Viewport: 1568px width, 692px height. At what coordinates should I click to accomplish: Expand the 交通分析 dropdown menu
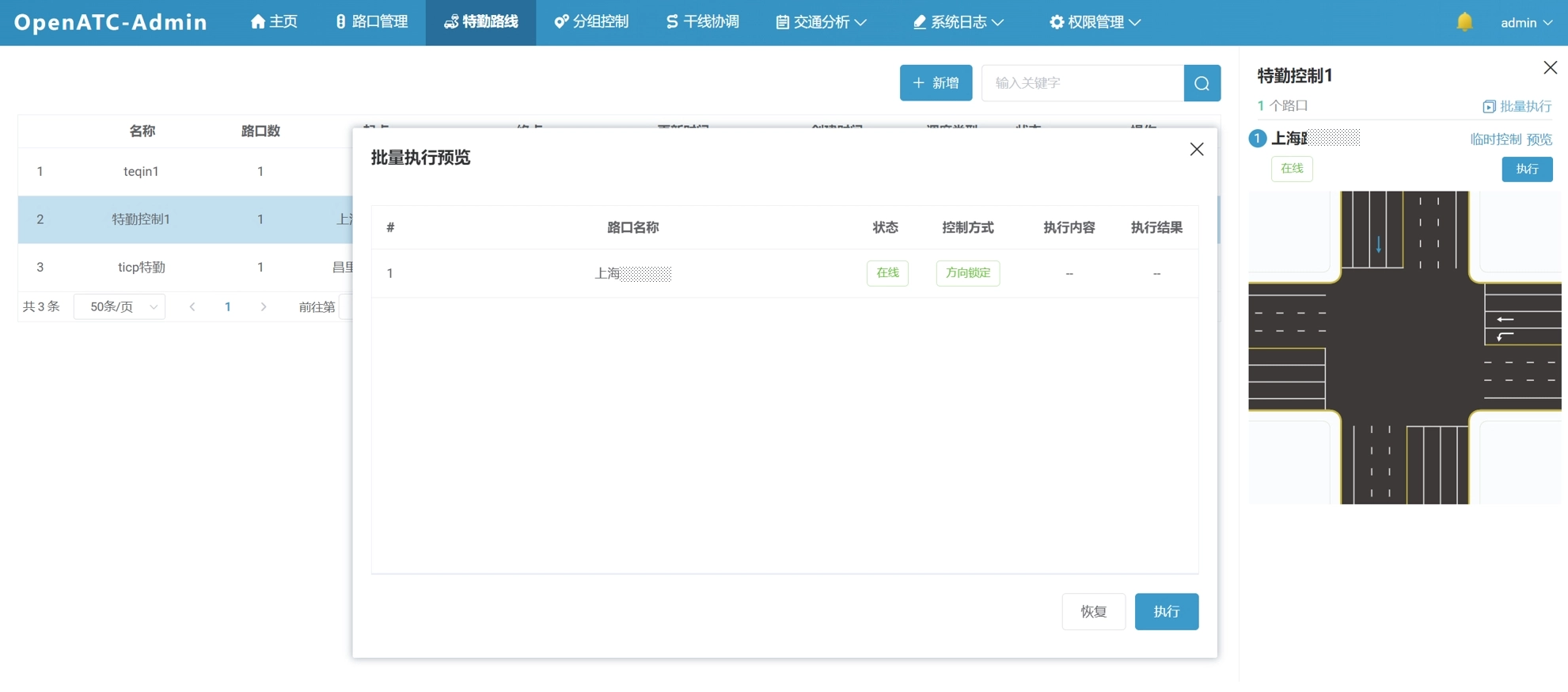[x=821, y=22]
